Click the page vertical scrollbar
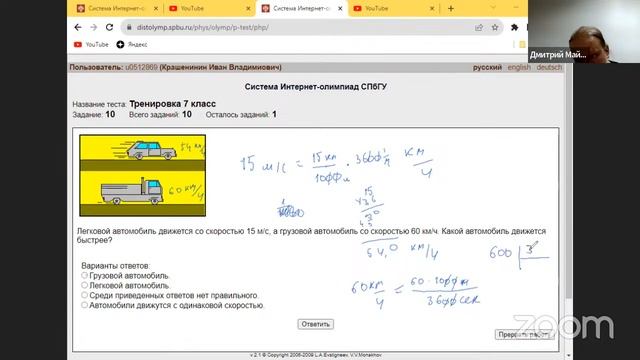 click(x=569, y=182)
